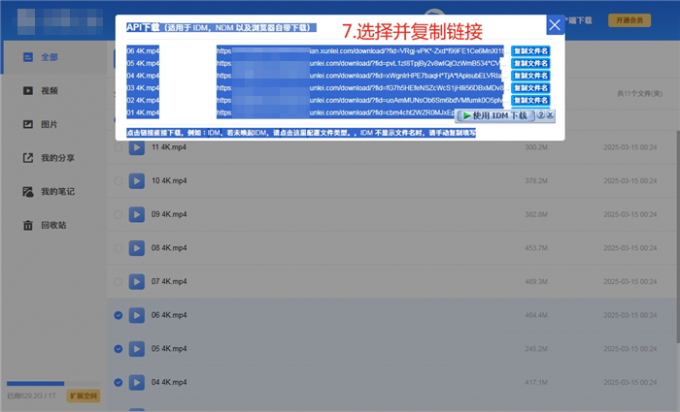
Task: Click the share icon beside 我的分享
Action: [28, 158]
